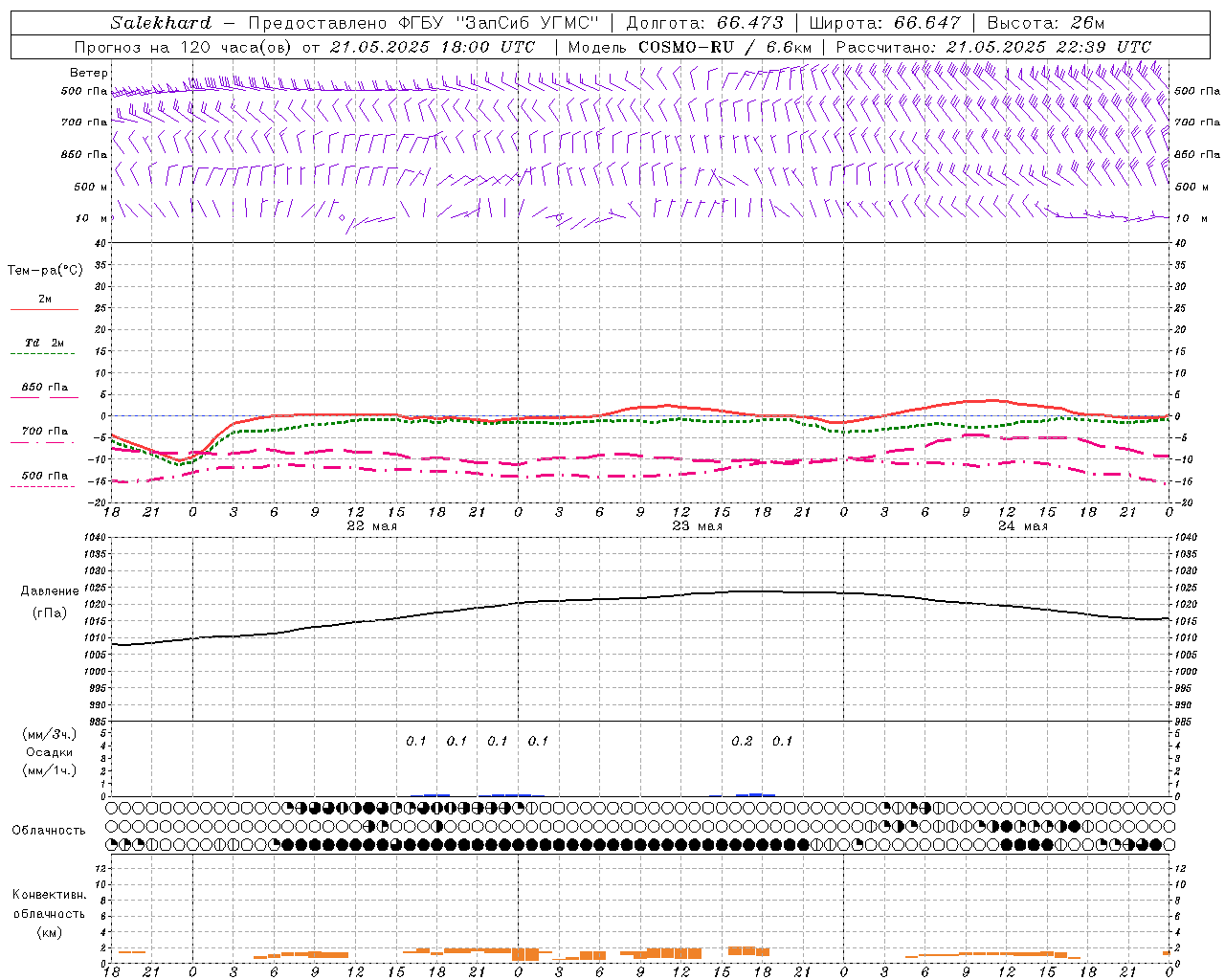Select the Прогноз на 120 часа(ов) text

[x=185, y=47]
